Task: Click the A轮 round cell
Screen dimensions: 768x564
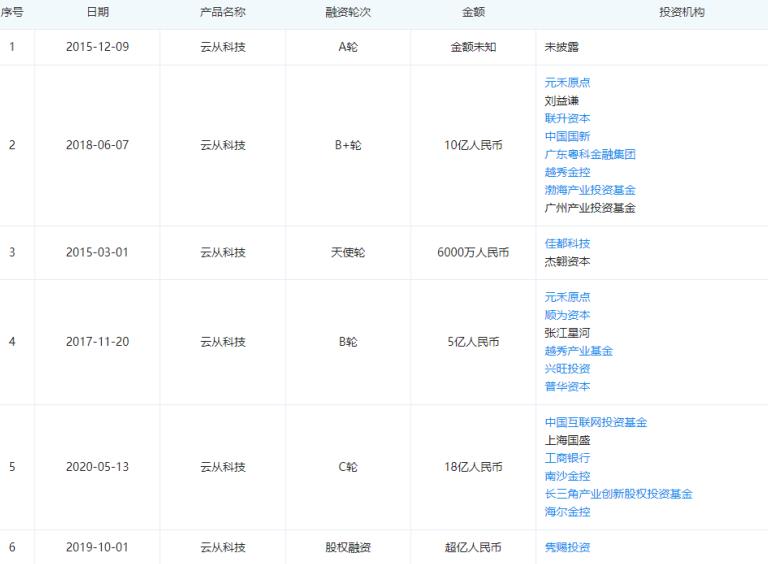Action: [348, 47]
